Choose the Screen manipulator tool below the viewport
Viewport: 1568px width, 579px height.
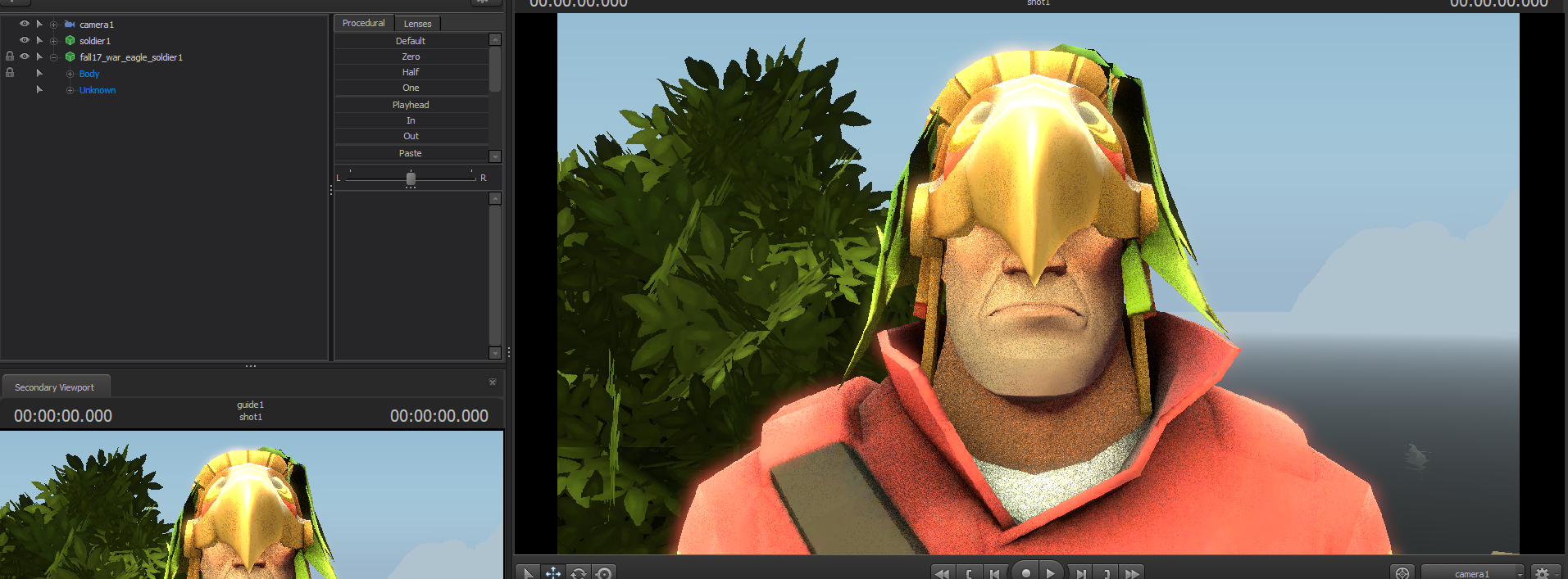[604, 572]
